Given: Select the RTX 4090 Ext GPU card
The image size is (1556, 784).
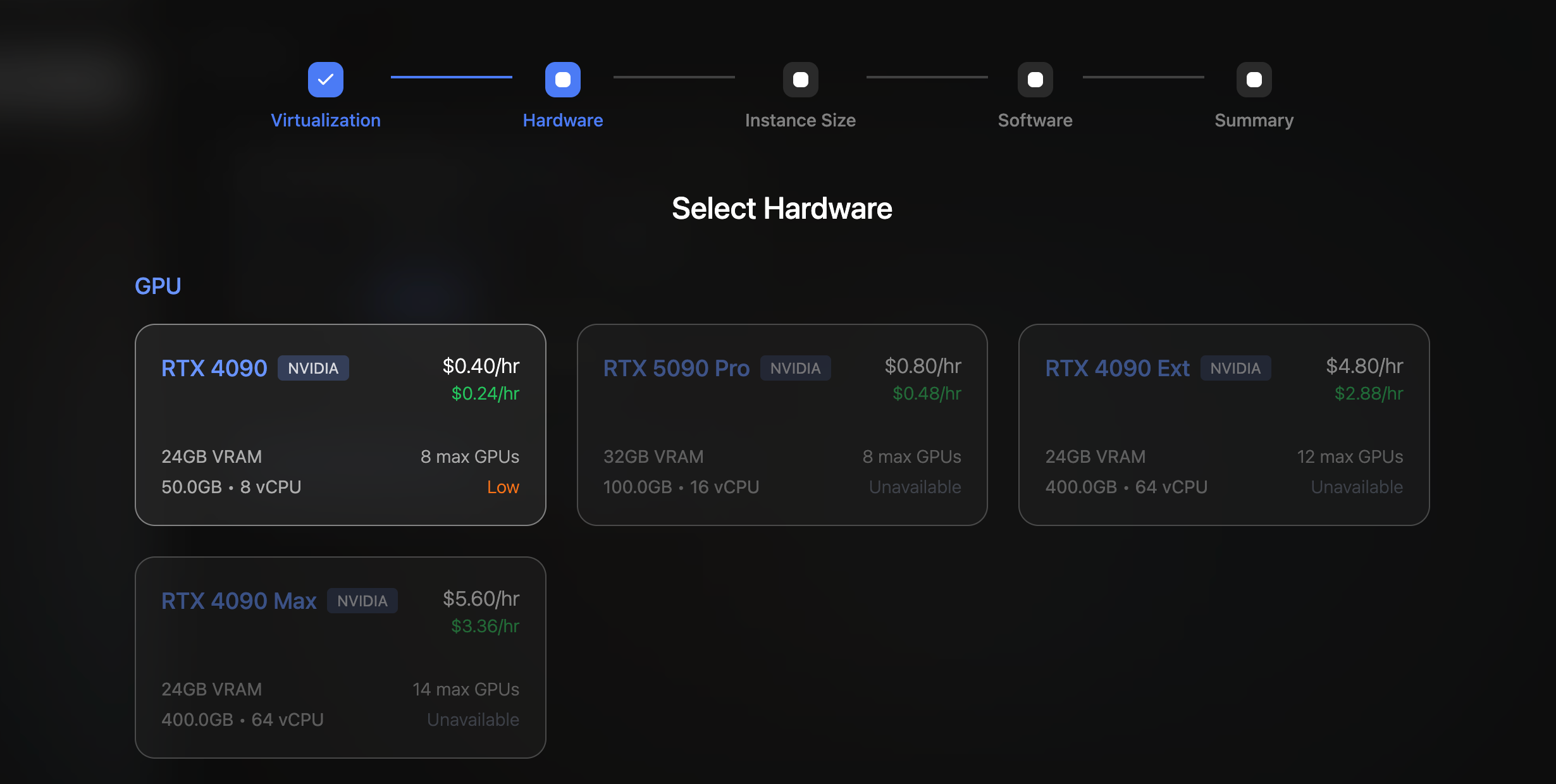Looking at the screenshot, I should tap(1224, 424).
